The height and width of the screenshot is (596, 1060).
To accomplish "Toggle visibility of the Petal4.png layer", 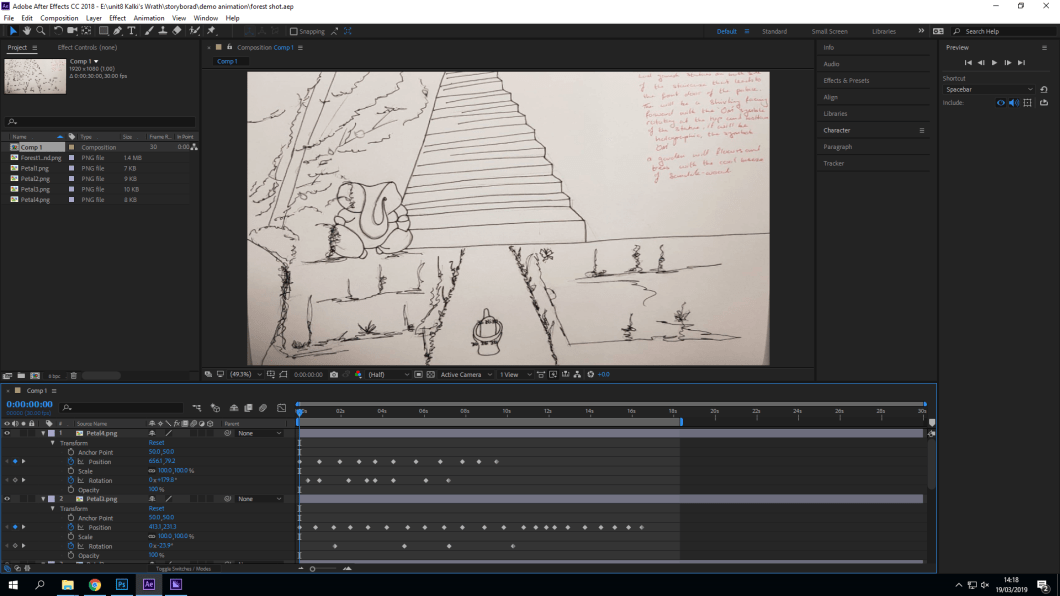I will [7, 433].
